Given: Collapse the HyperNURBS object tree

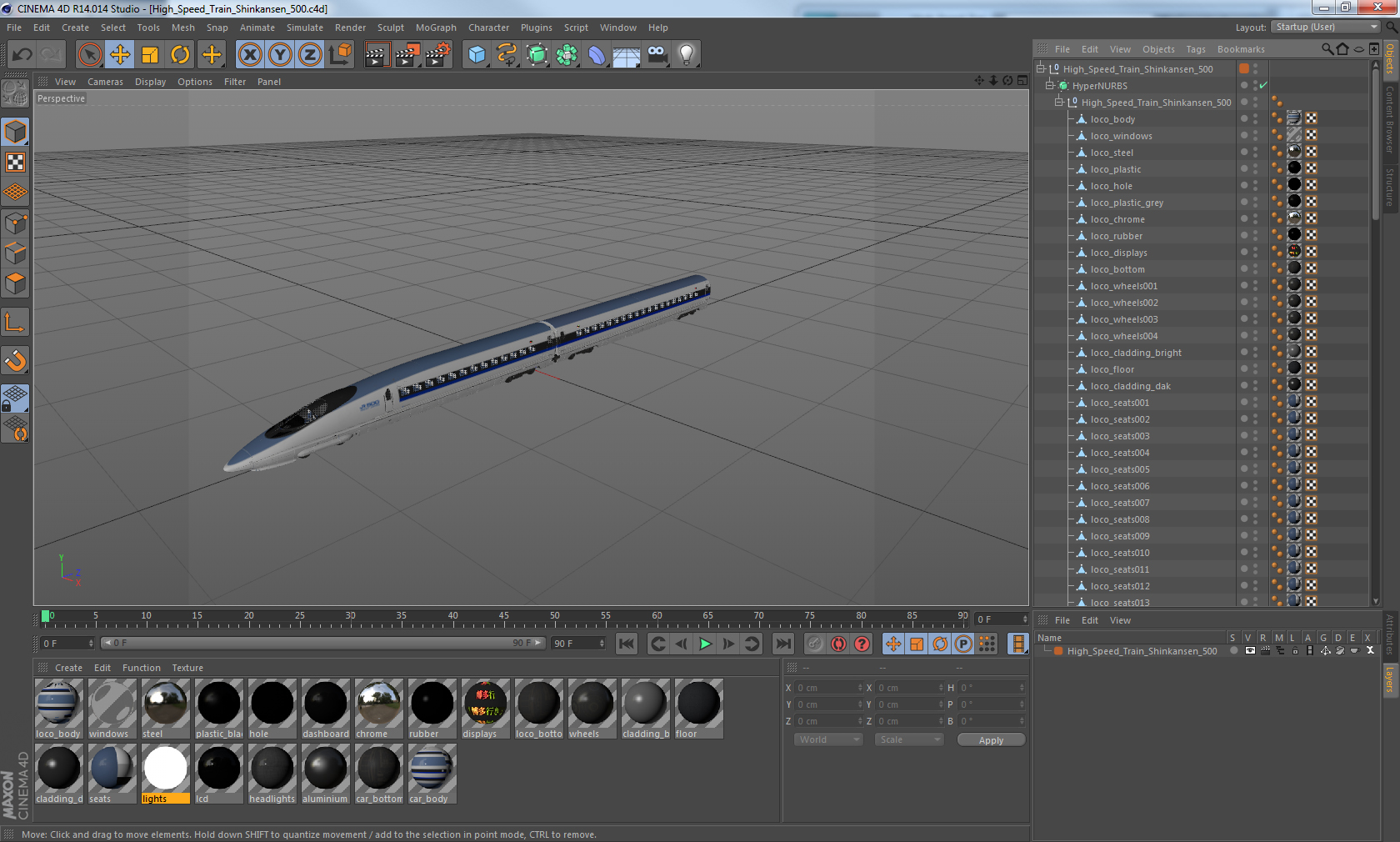Looking at the screenshot, I should pos(1050,85).
